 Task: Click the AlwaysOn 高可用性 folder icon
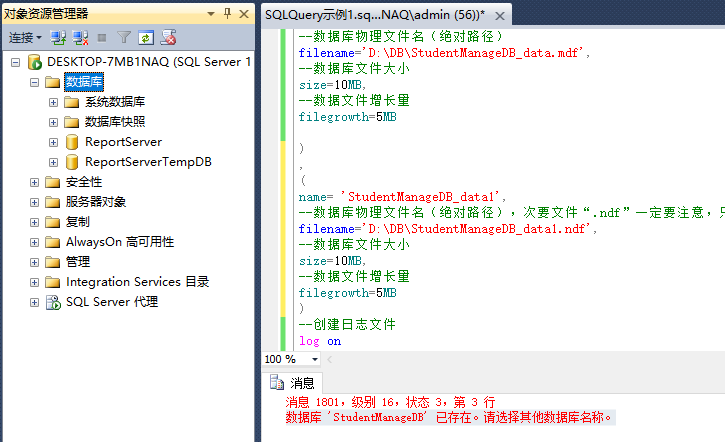53,242
